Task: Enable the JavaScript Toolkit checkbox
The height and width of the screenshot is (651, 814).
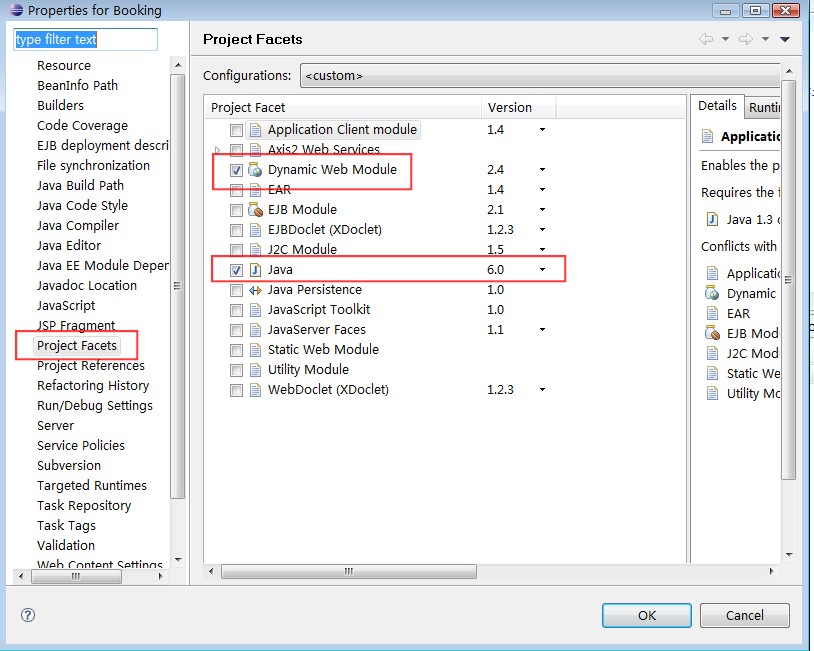Action: click(236, 310)
